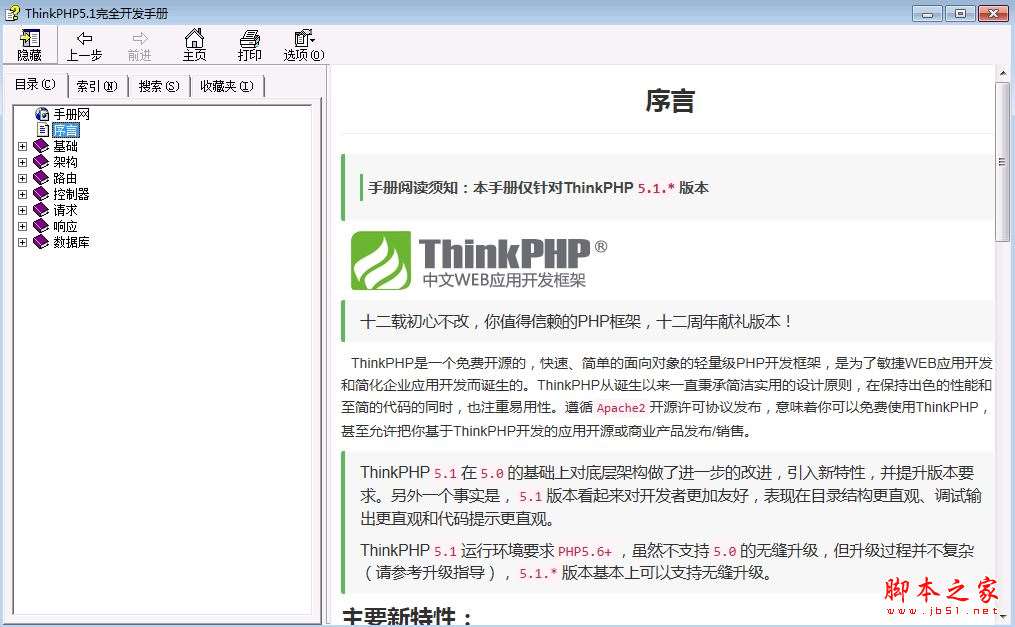Image resolution: width=1015 pixels, height=627 pixels.
Task: Click the PHP5.6+ requirement text
Action: click(x=585, y=551)
